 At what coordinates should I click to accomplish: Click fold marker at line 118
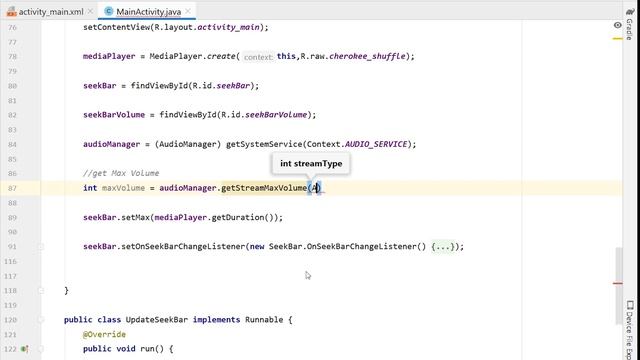[x=40, y=291]
